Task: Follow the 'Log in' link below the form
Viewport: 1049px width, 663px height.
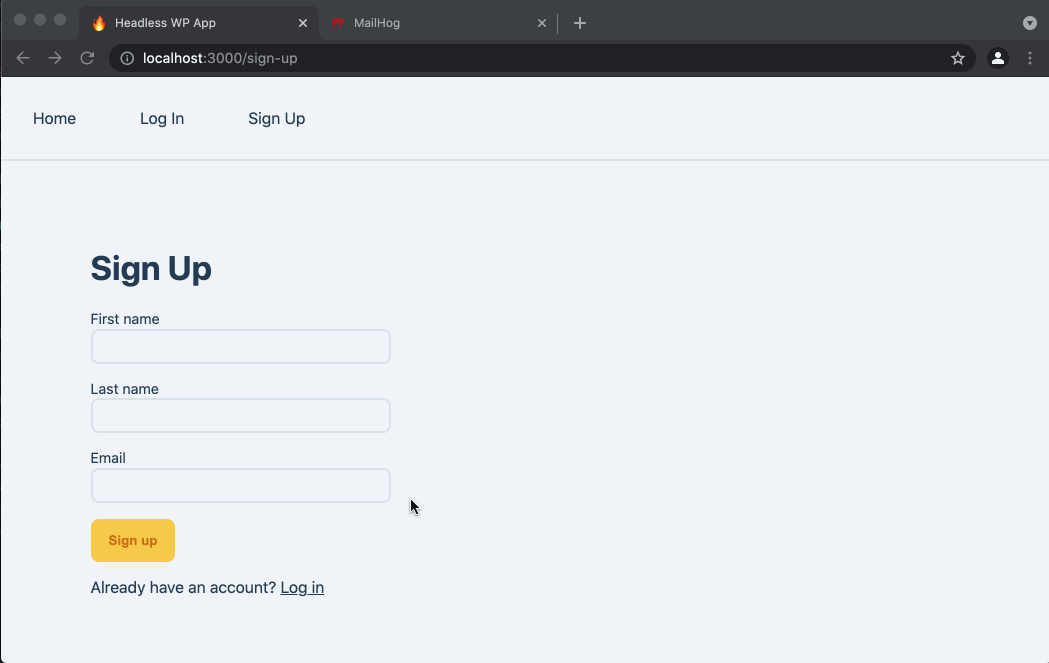Action: [302, 587]
